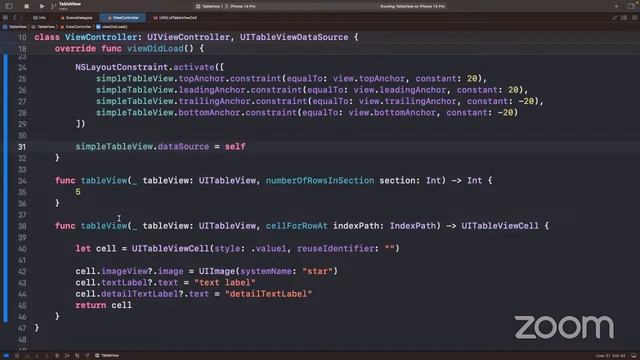Screen dimensions: 640x360
Task: Click the return cell statement
Action: click(103, 305)
